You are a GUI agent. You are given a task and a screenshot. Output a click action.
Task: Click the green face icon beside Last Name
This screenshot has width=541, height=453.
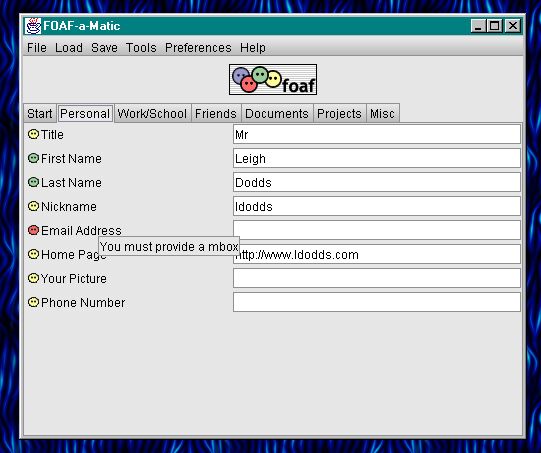[33, 182]
